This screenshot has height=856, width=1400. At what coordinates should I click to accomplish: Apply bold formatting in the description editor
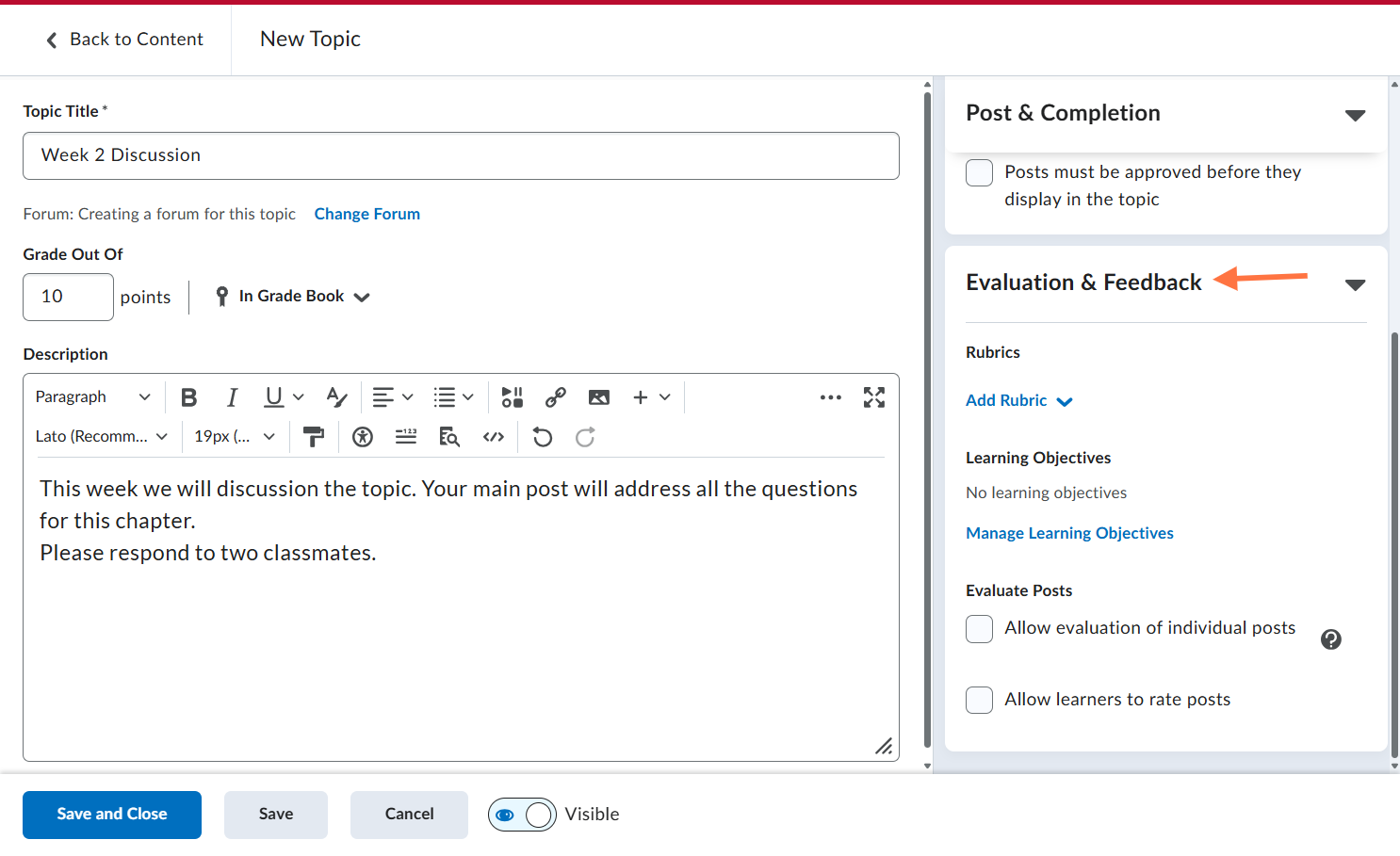tap(189, 397)
